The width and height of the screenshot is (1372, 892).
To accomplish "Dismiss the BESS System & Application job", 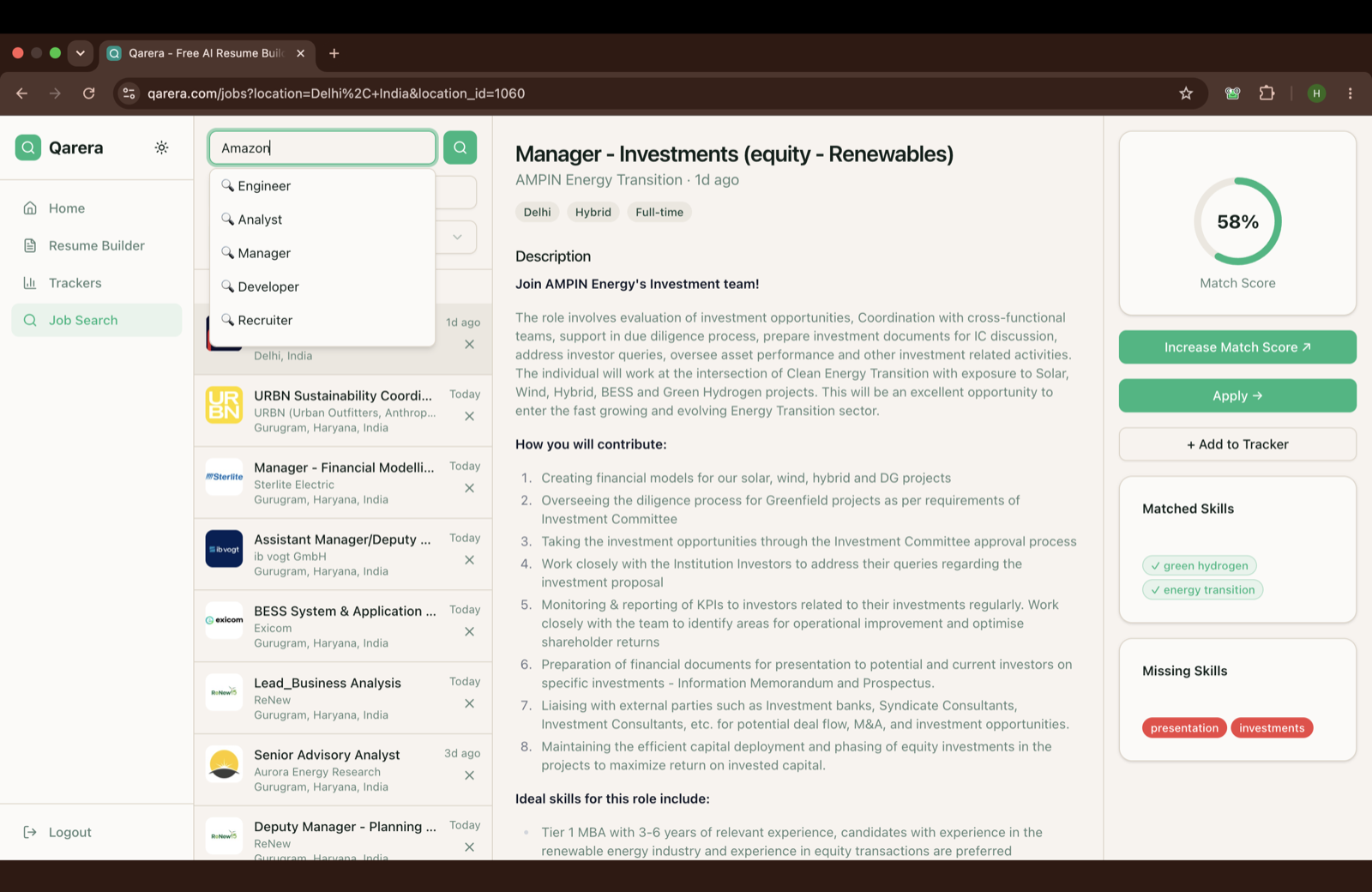I will (469, 631).
